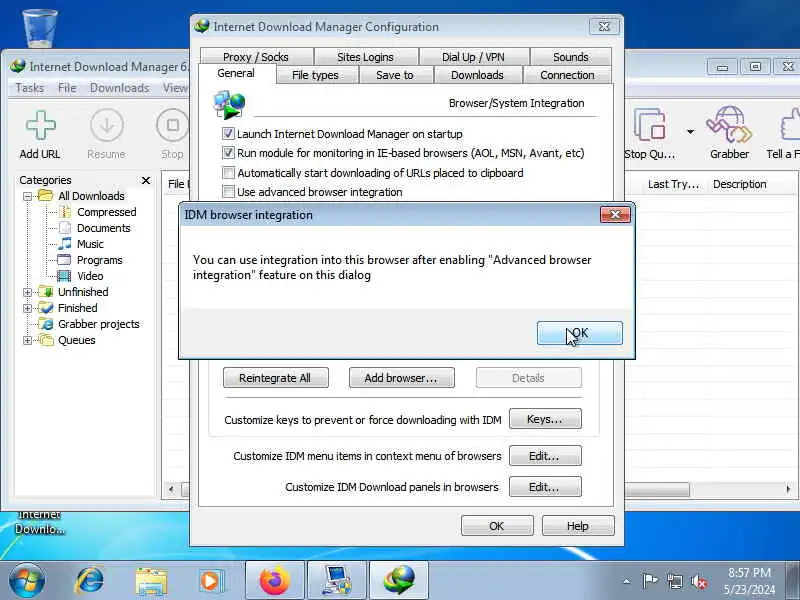Open the Downloads menu in IDM window
The width and height of the screenshot is (800, 600).
click(119, 88)
